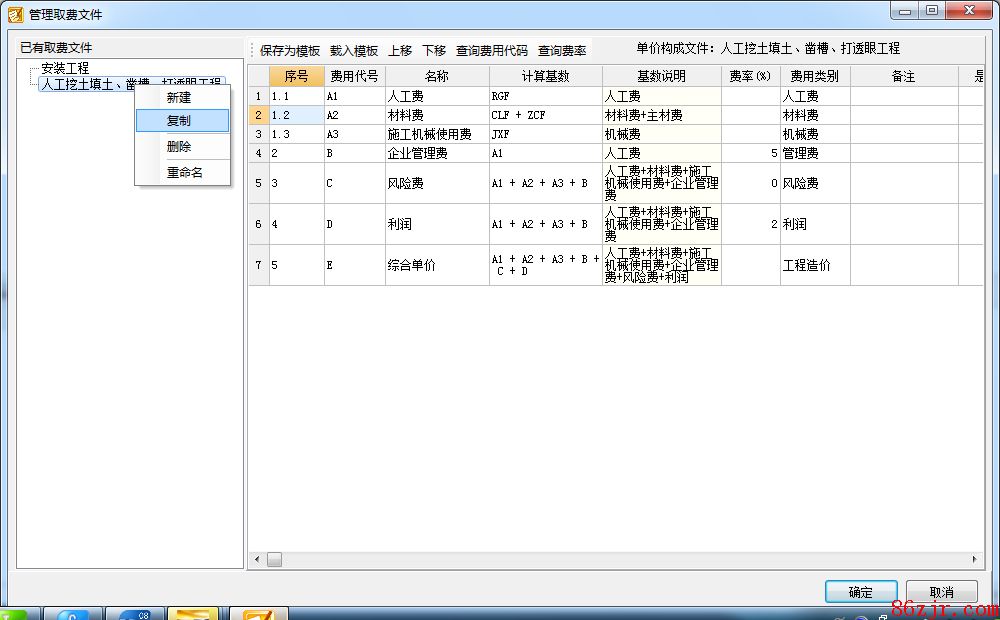Select 重命名 in the context menu
The image size is (1000, 620).
(184, 172)
